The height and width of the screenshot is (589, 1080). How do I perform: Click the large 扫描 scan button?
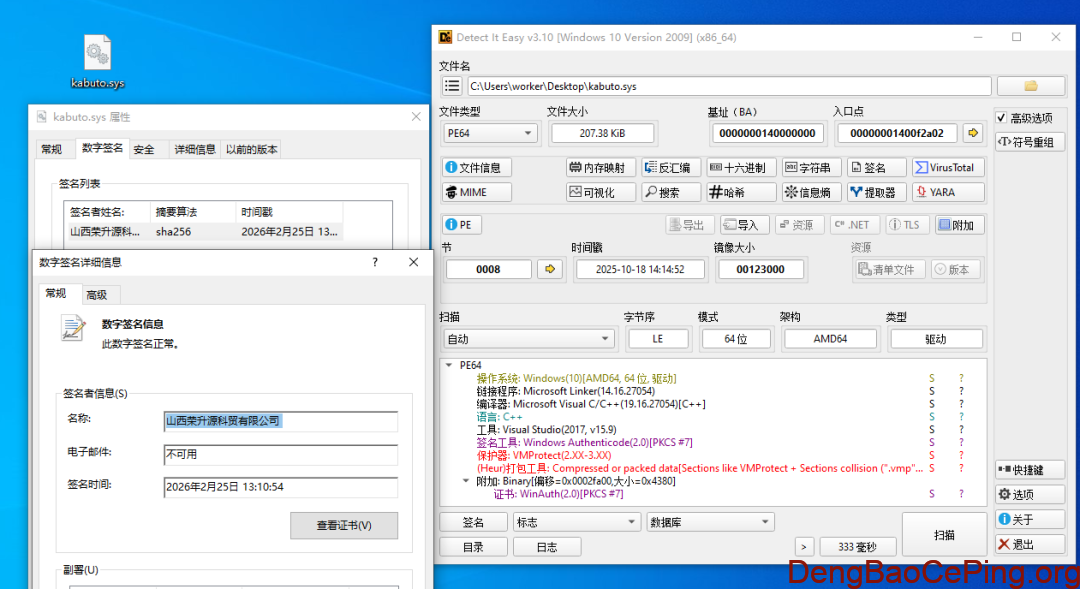click(x=944, y=535)
